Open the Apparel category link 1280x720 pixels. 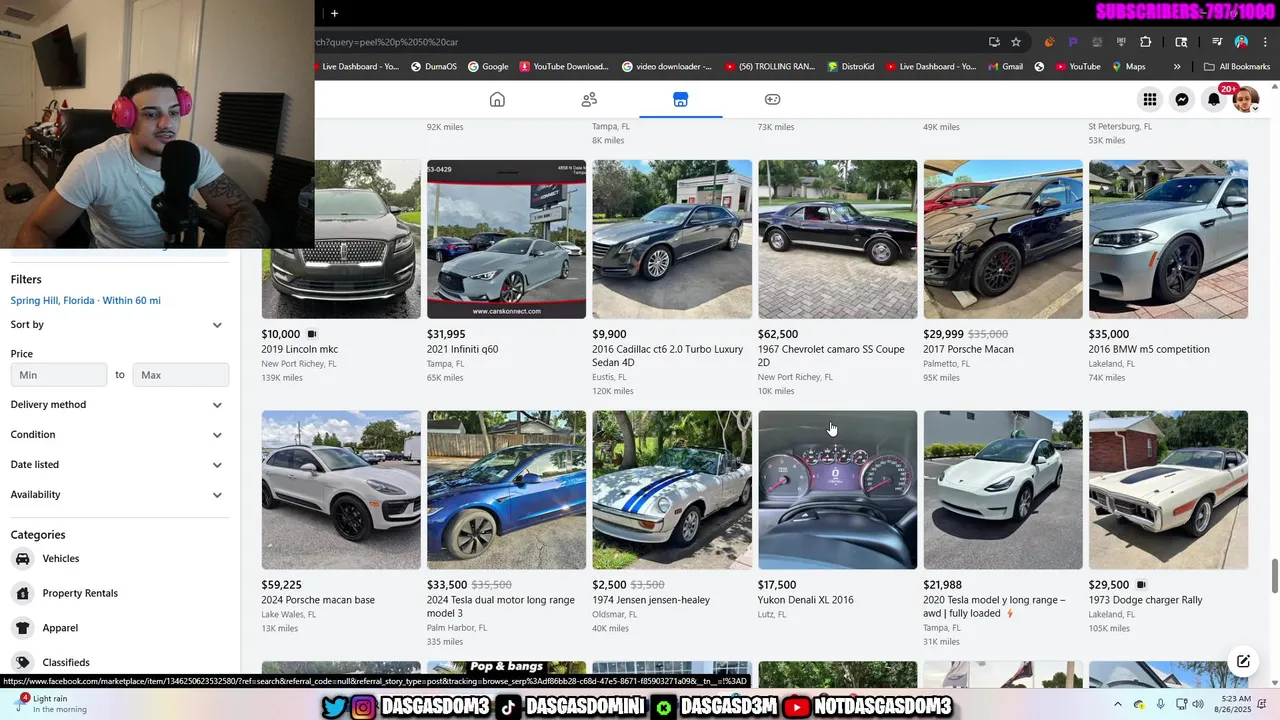coord(60,628)
